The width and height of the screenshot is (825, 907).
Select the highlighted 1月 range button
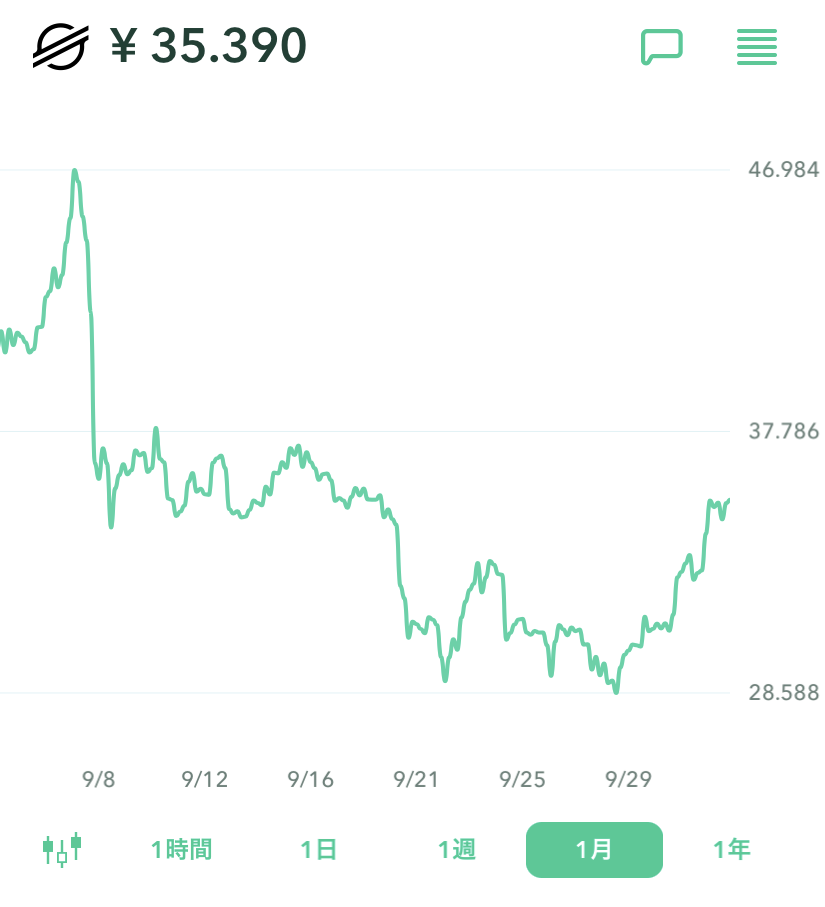[594, 850]
